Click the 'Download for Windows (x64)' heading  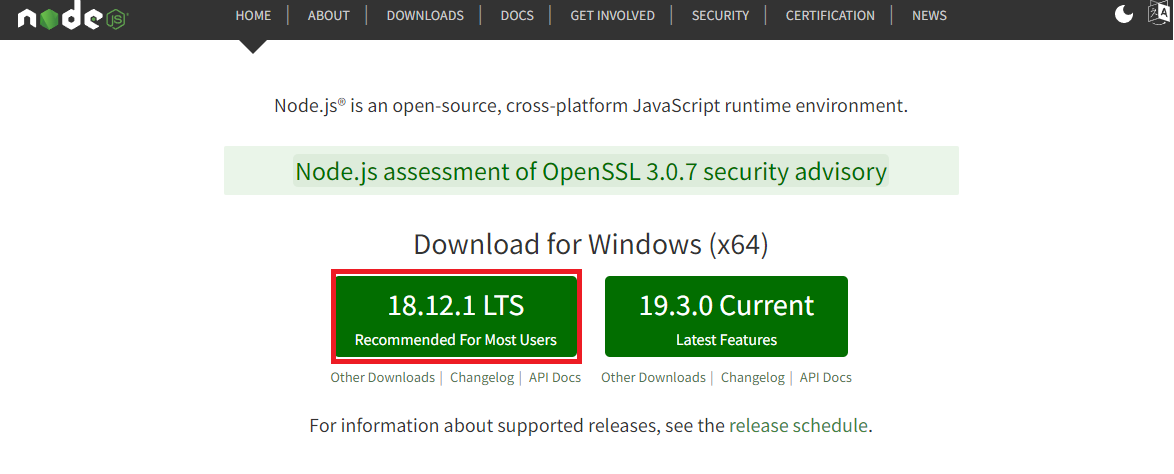point(591,245)
